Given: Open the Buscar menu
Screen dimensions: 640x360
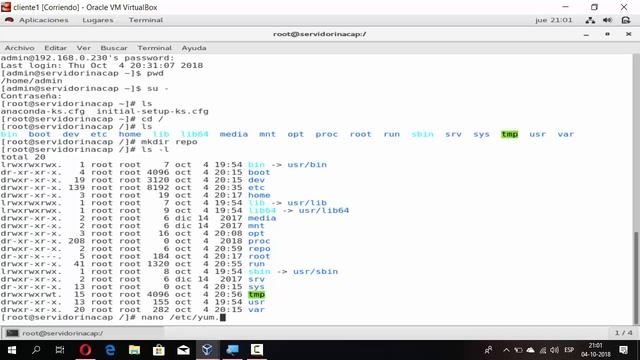Looking at the screenshot, I should 113,48.
